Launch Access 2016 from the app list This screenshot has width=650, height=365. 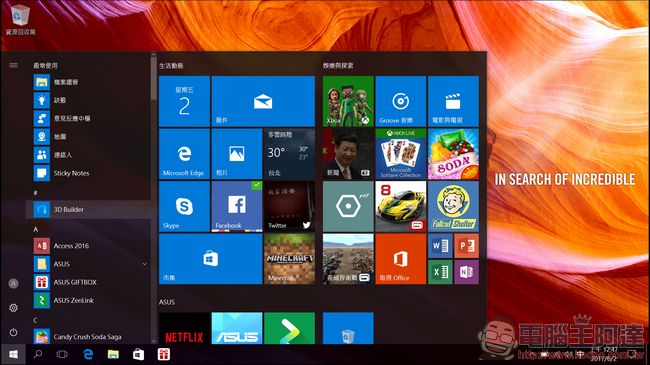pos(89,246)
